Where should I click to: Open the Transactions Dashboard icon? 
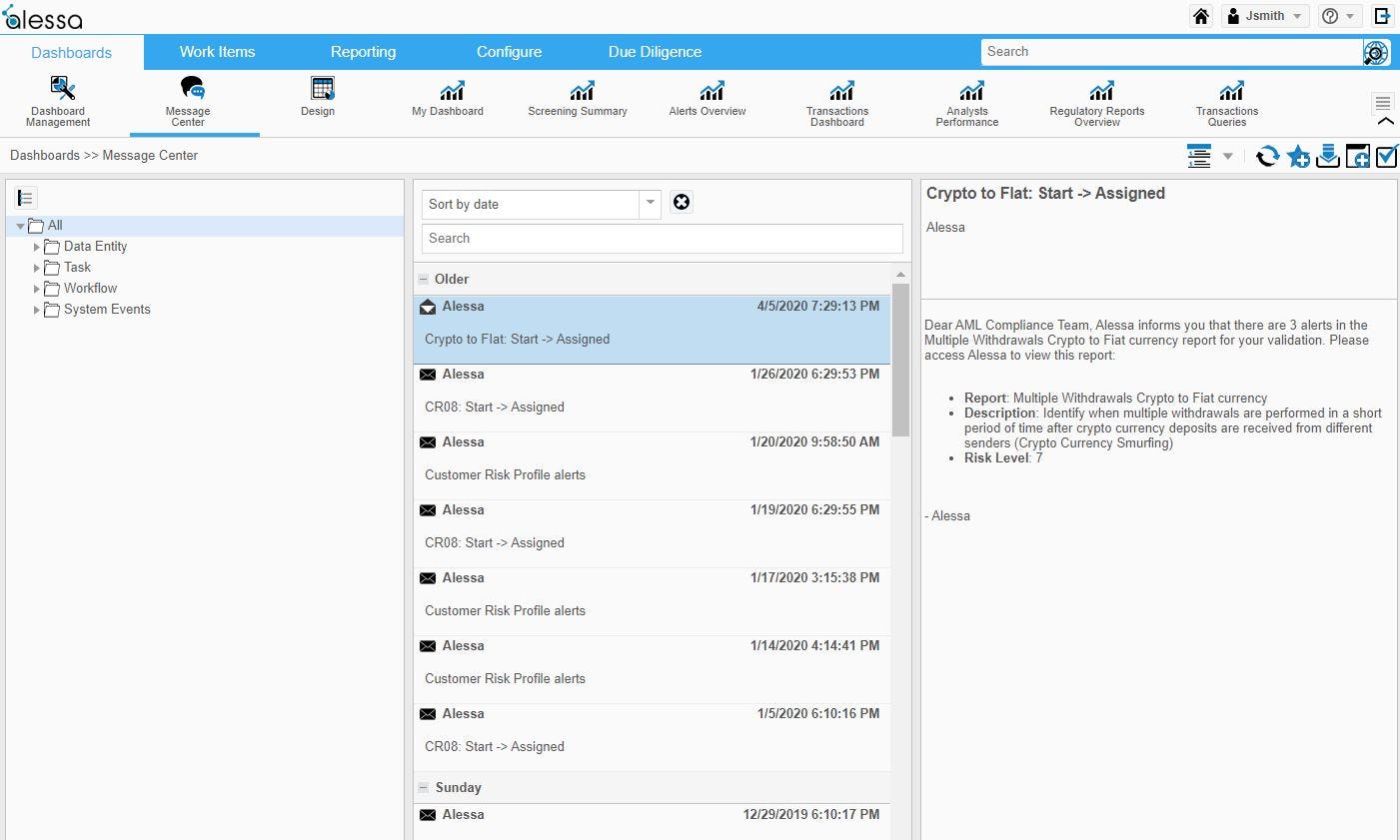pos(841,90)
